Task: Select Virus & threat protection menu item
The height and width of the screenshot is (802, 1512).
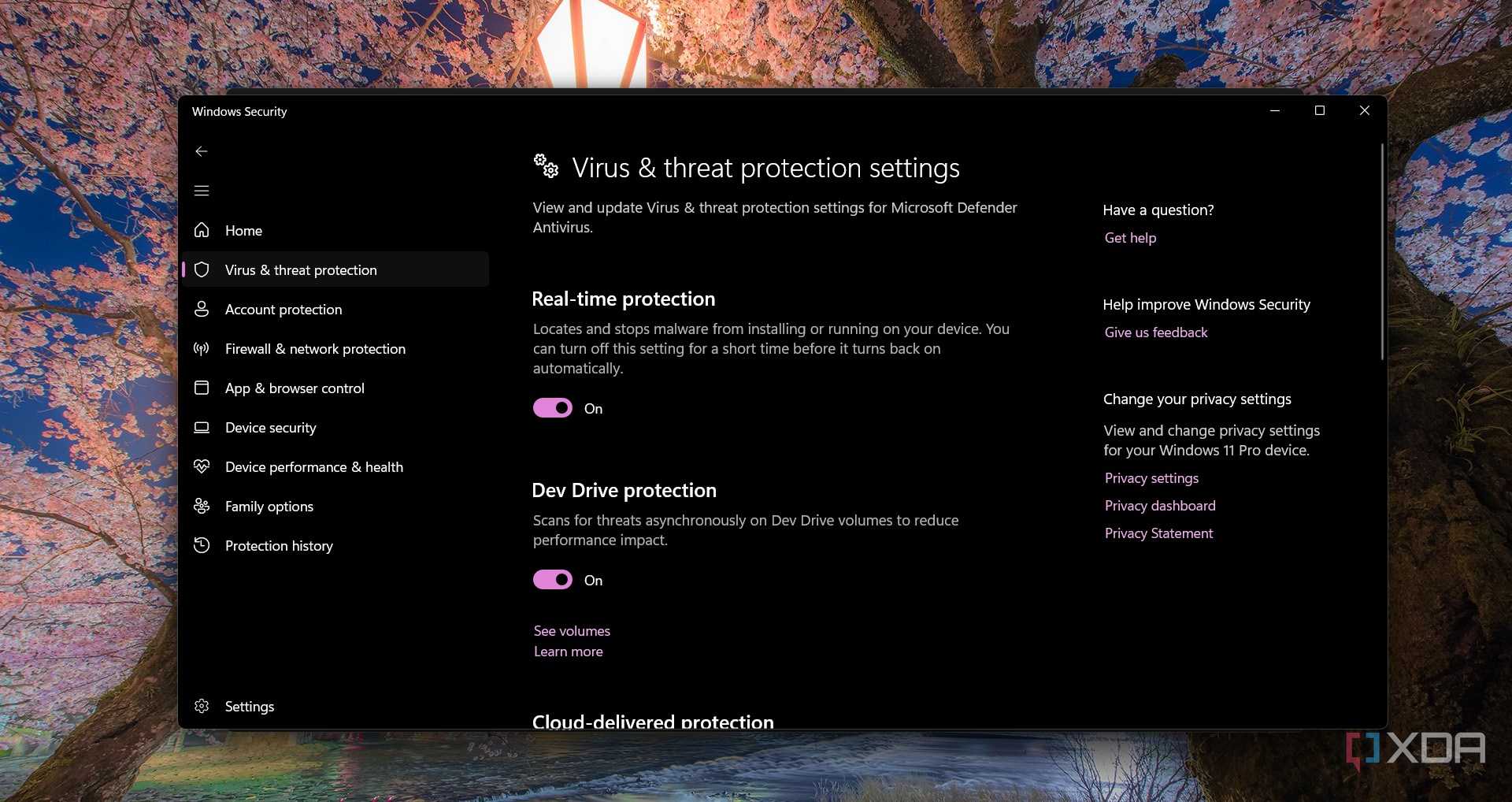Action: (x=301, y=269)
